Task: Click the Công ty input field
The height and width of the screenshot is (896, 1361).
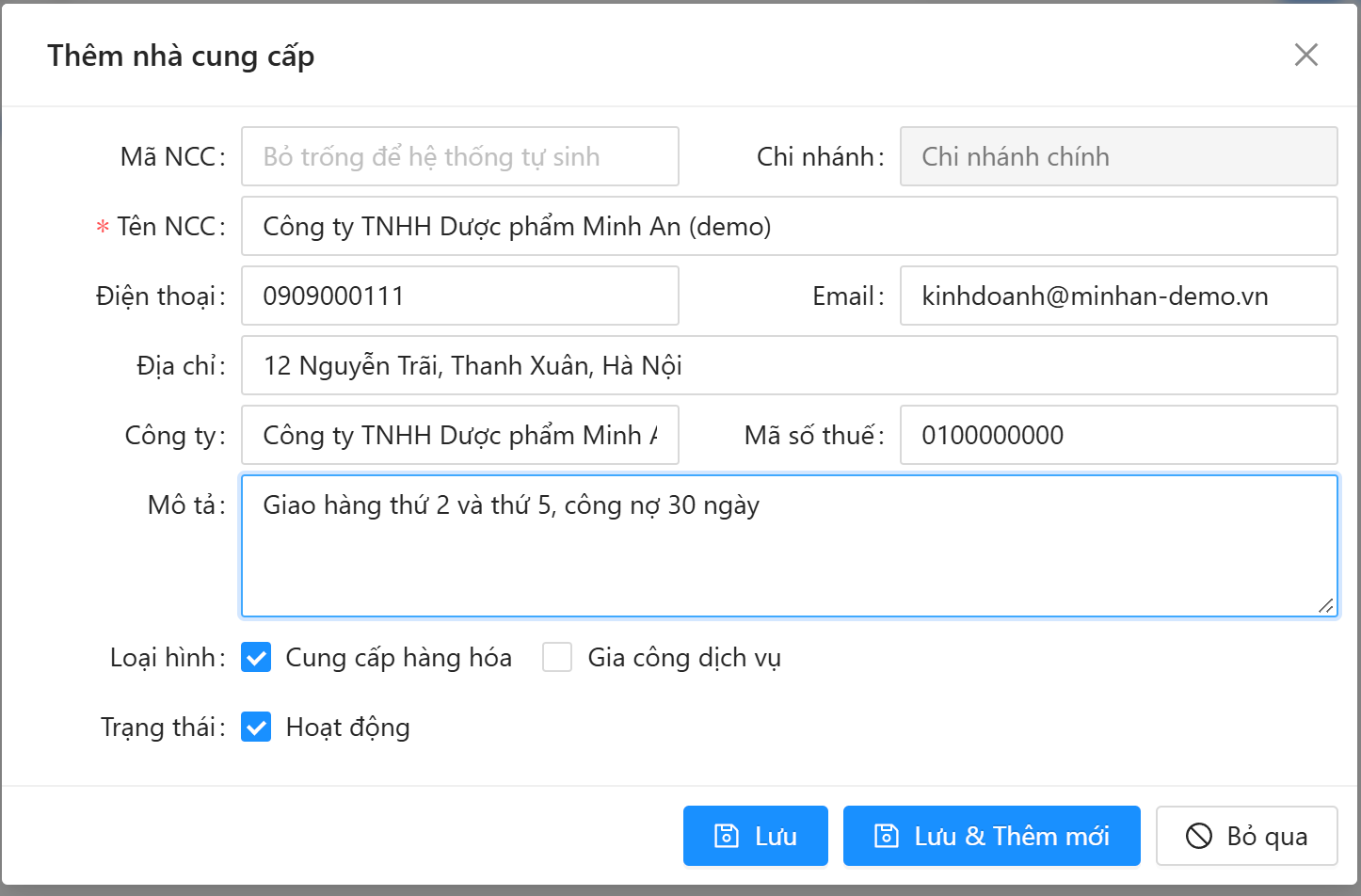Action: (x=460, y=435)
